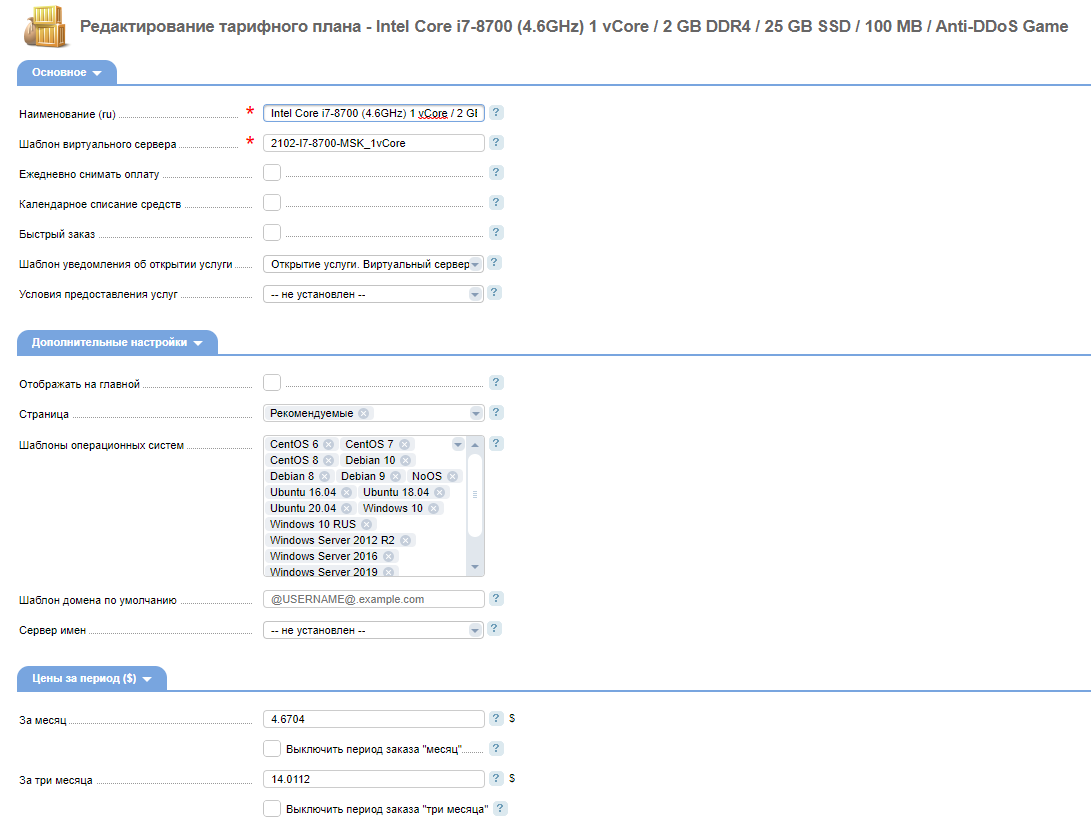
Task: Collapse the "Основное" section
Action: coord(97,72)
